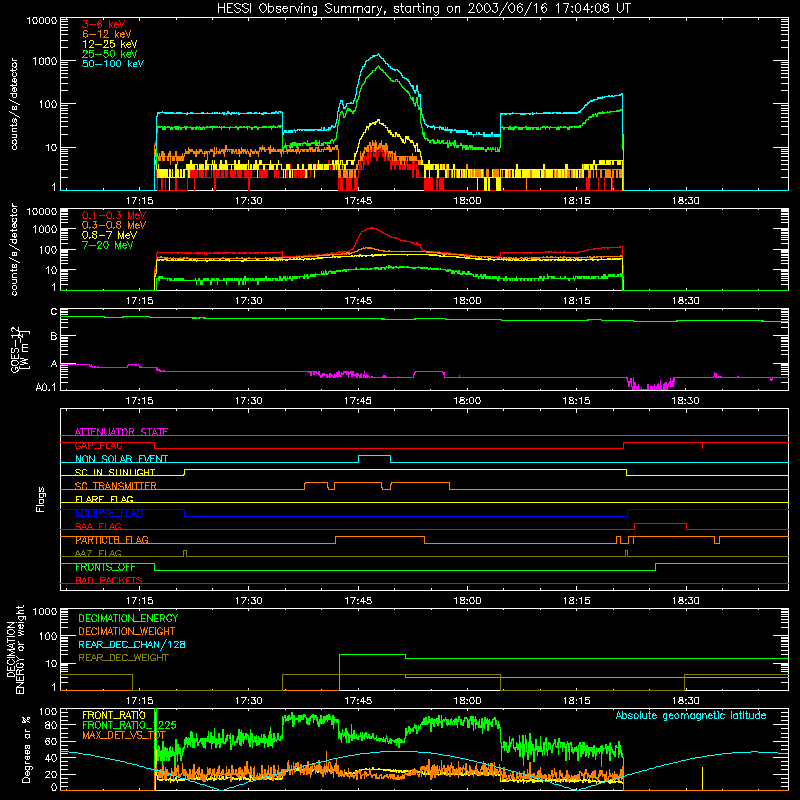This screenshot has width=800, height=800.
Task: Select the 6-12 keV legend label
Action: click(107, 34)
